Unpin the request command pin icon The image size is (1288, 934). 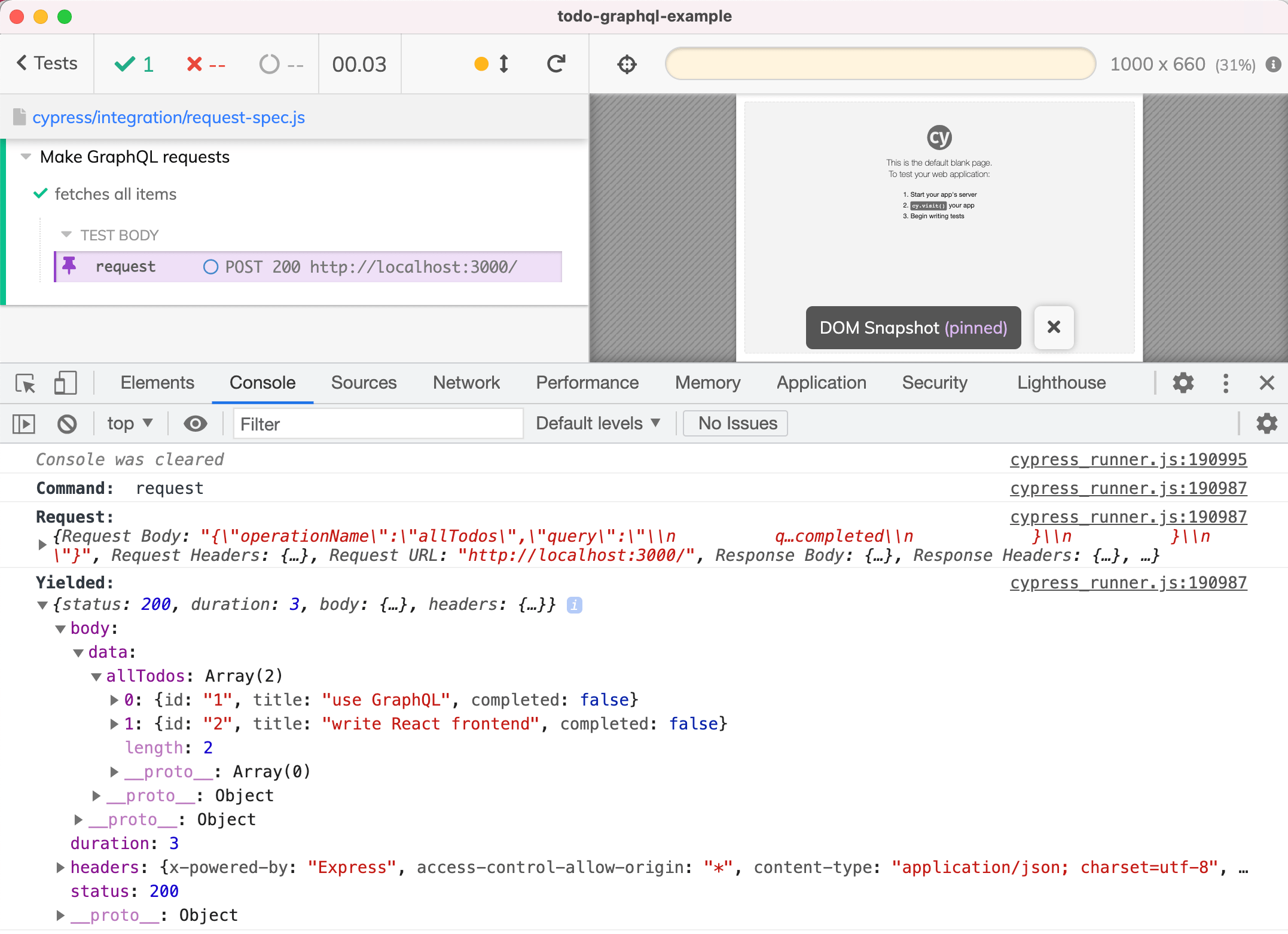pos(69,265)
